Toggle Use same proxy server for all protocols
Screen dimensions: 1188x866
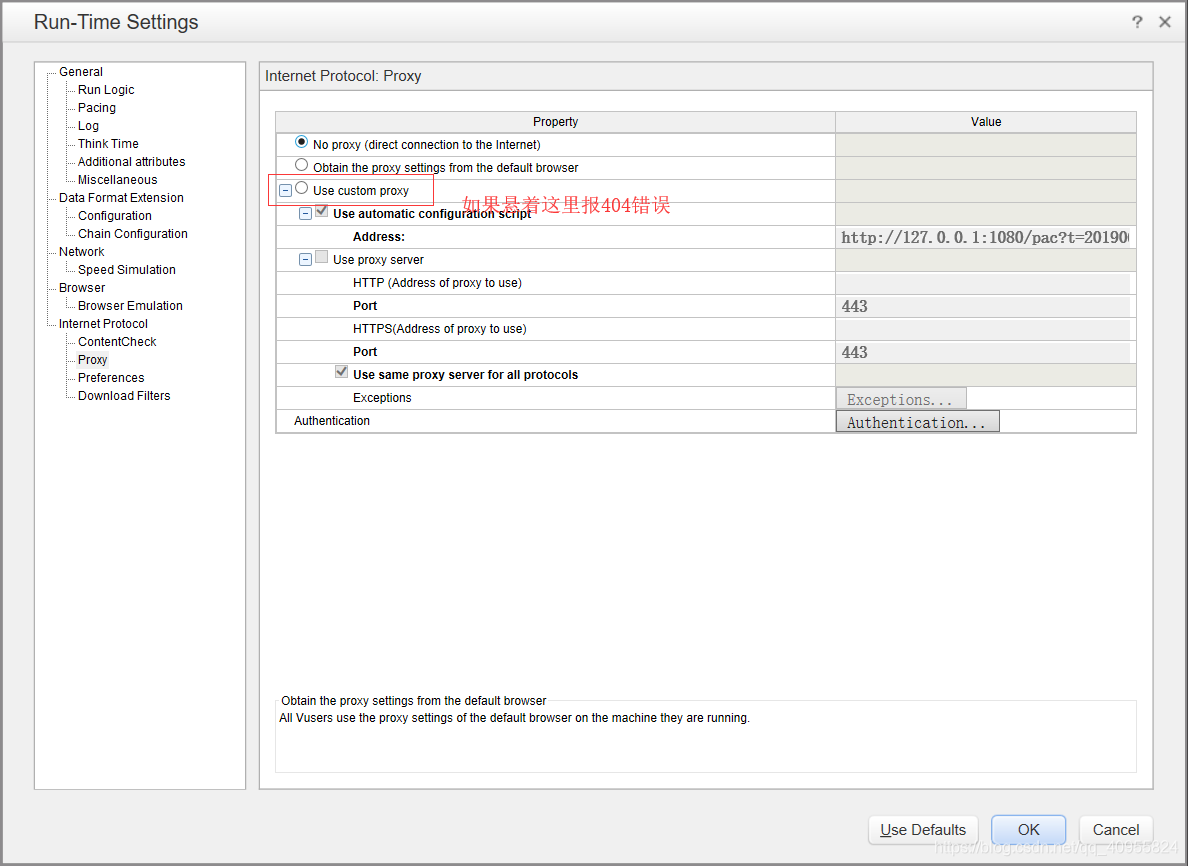tap(342, 372)
